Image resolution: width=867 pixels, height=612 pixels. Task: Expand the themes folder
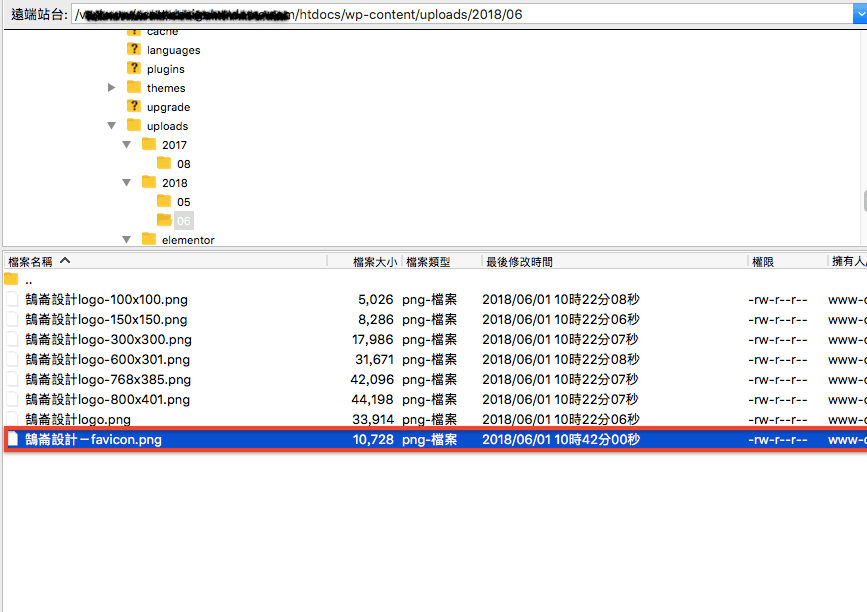coord(112,88)
